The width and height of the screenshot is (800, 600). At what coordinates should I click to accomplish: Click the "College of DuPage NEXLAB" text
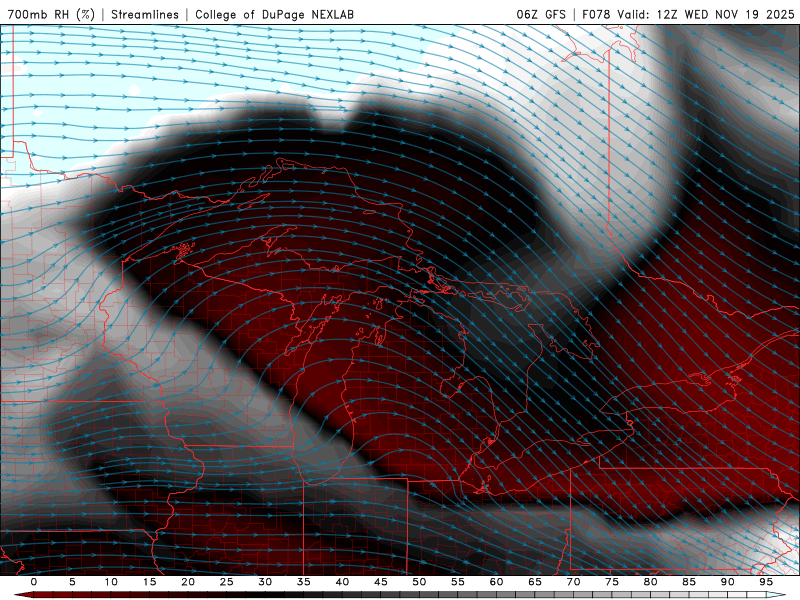click(x=274, y=14)
